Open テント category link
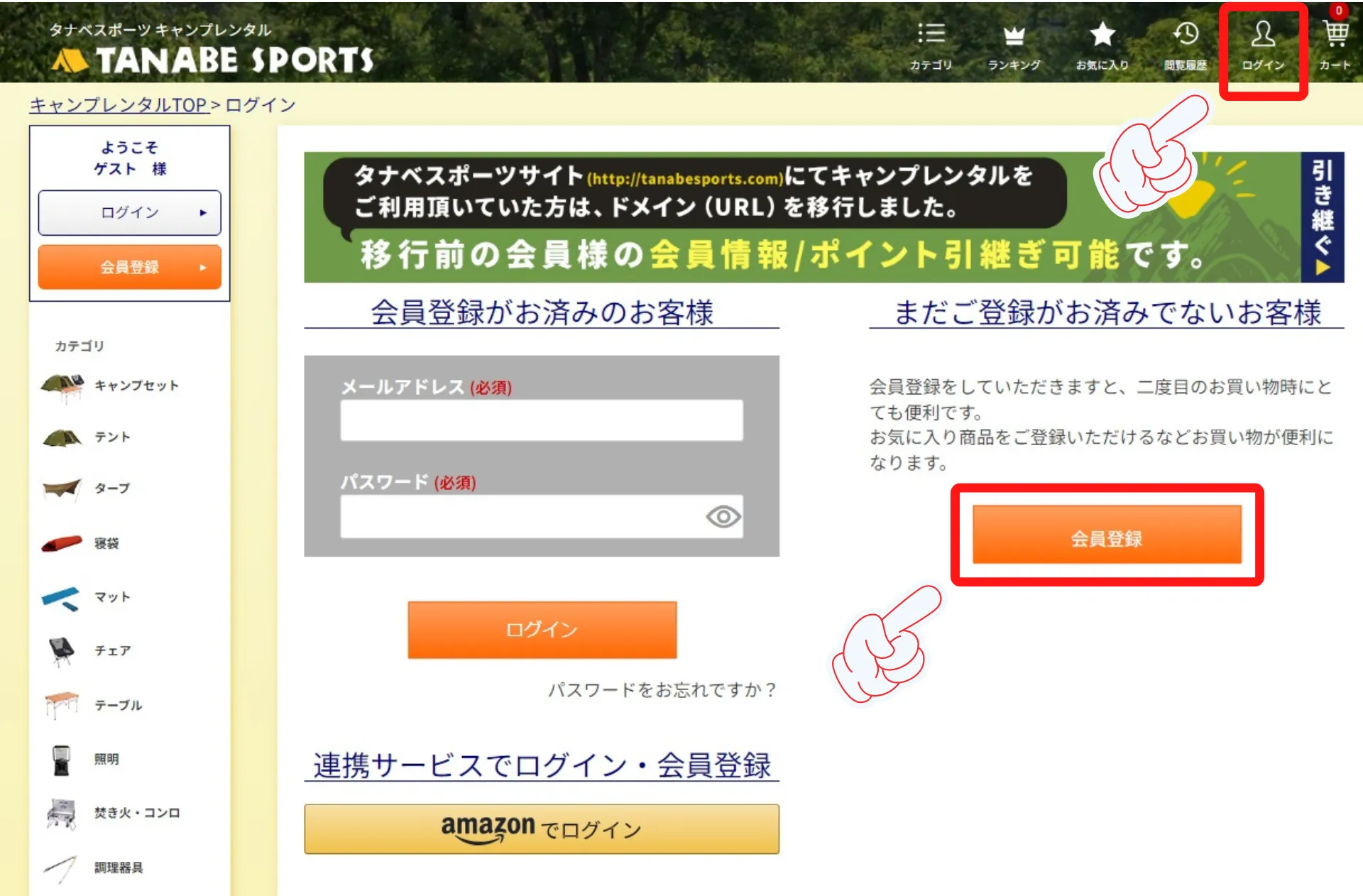 point(113,437)
